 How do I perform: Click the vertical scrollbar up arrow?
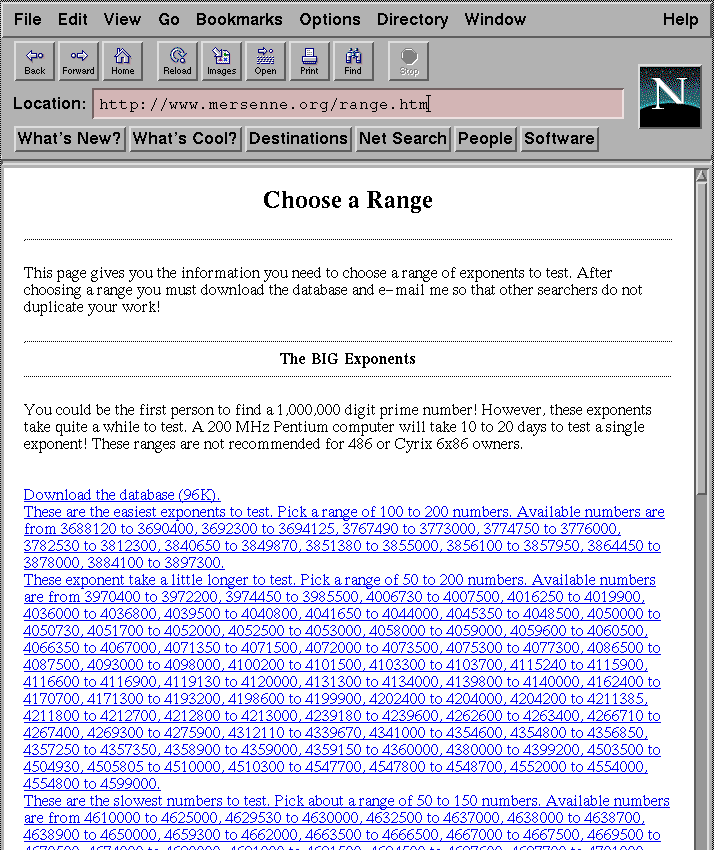coord(703,177)
